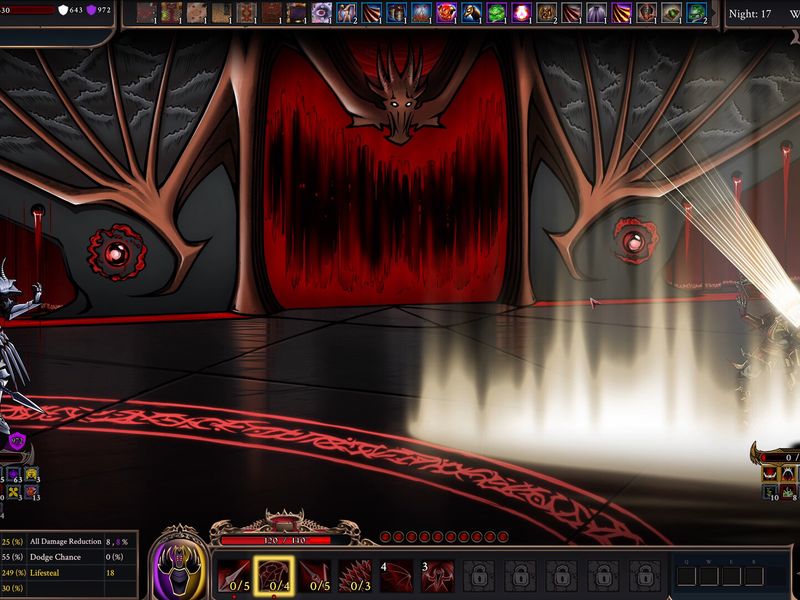Click the R hotkey slot
This screenshot has width=800, height=600.
click(x=754, y=576)
